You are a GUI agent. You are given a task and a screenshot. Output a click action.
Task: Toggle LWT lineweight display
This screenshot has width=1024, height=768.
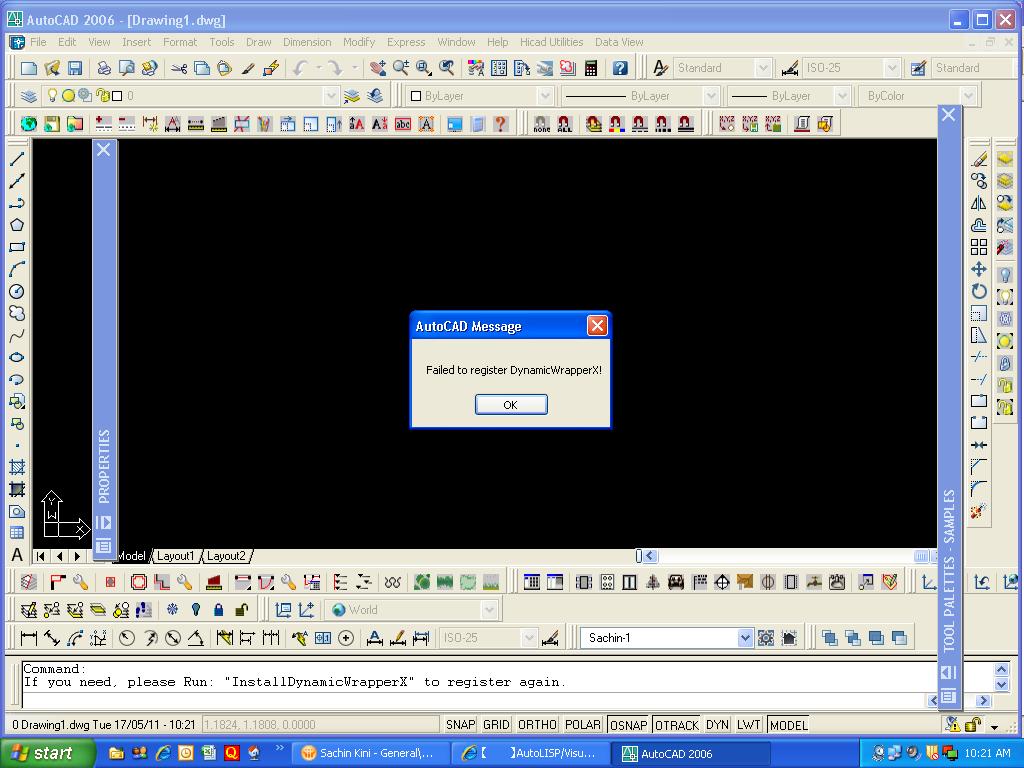pos(748,725)
